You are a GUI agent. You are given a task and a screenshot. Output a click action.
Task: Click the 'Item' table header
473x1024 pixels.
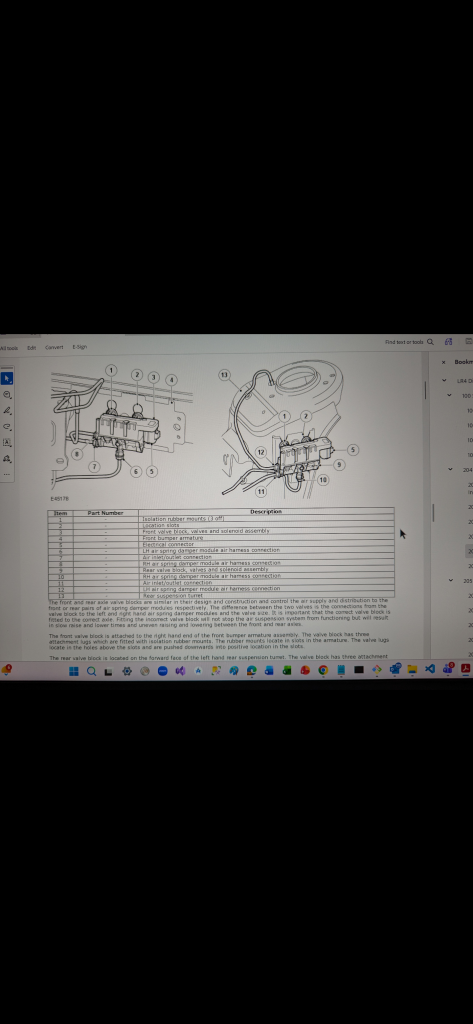tap(60, 513)
